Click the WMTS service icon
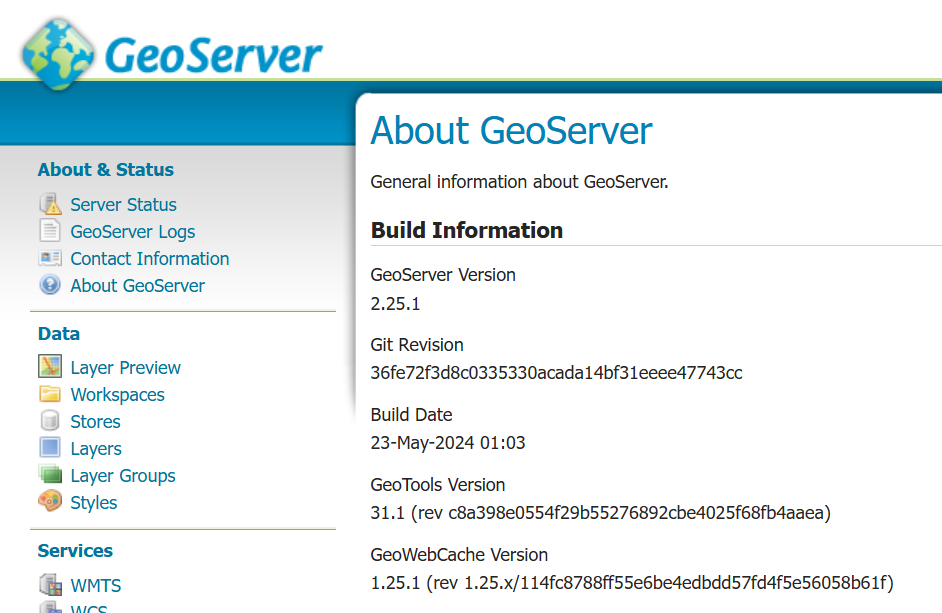 coord(50,585)
